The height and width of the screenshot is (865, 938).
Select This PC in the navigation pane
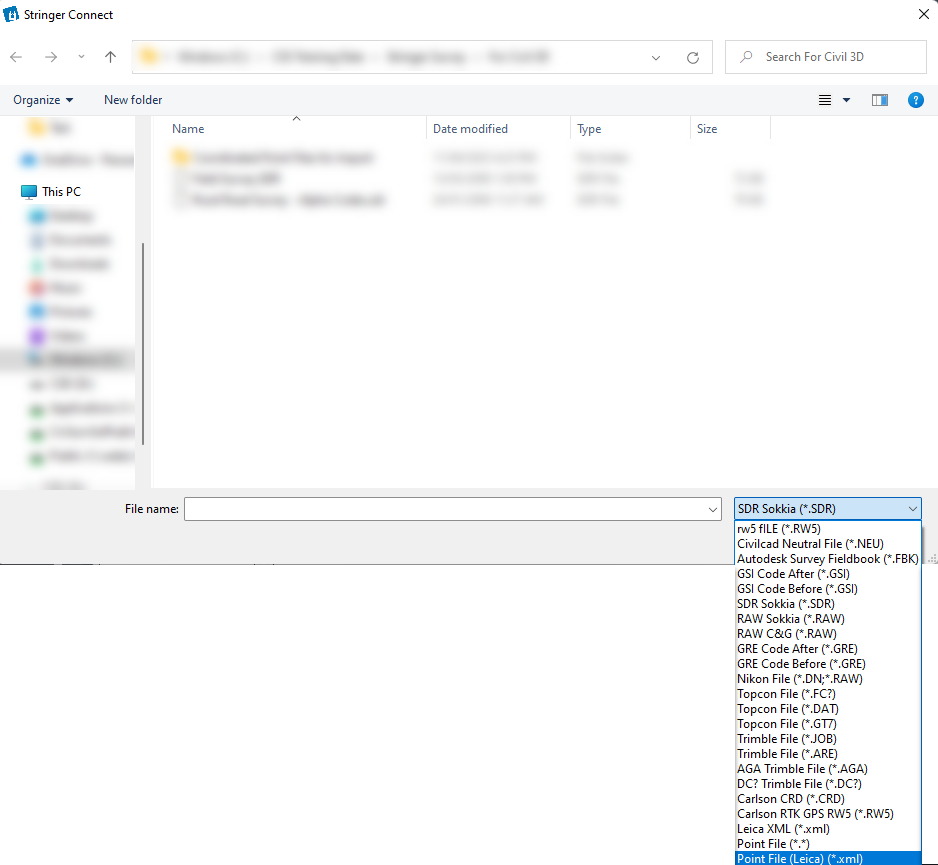[51, 191]
